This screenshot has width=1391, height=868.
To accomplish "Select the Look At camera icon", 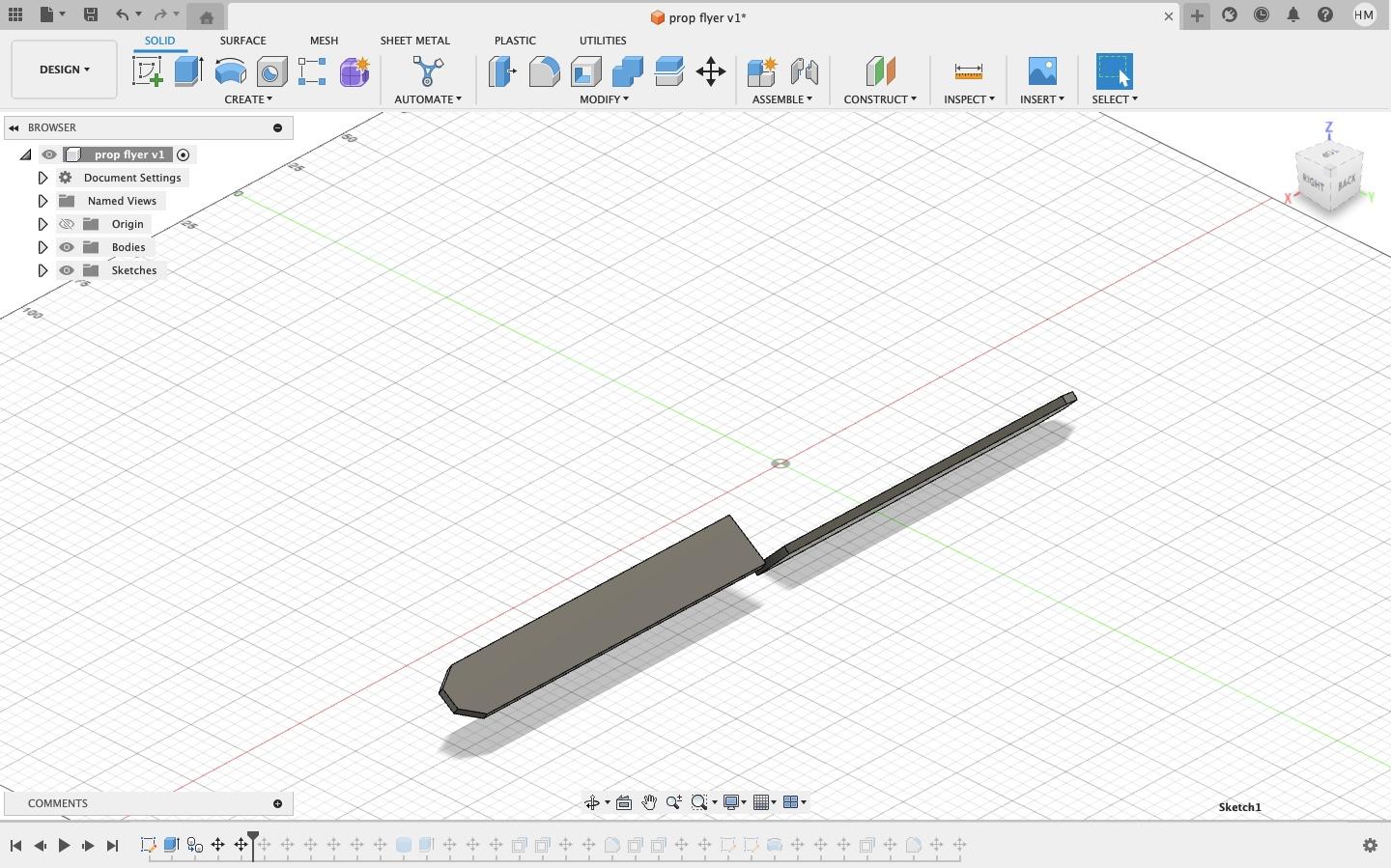I will (x=624, y=802).
